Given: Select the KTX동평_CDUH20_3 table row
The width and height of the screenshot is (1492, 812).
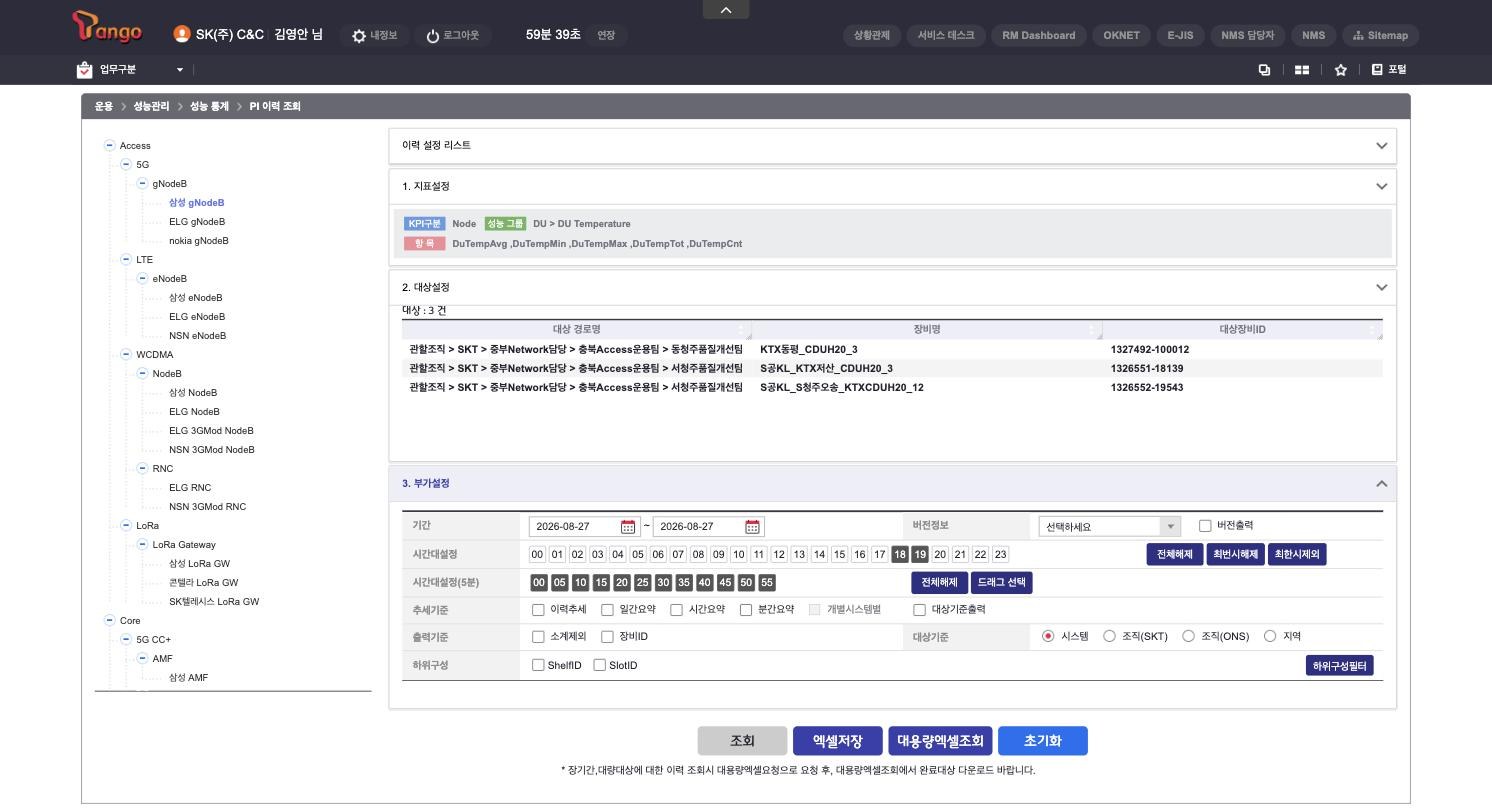Looking at the screenshot, I should coord(892,350).
